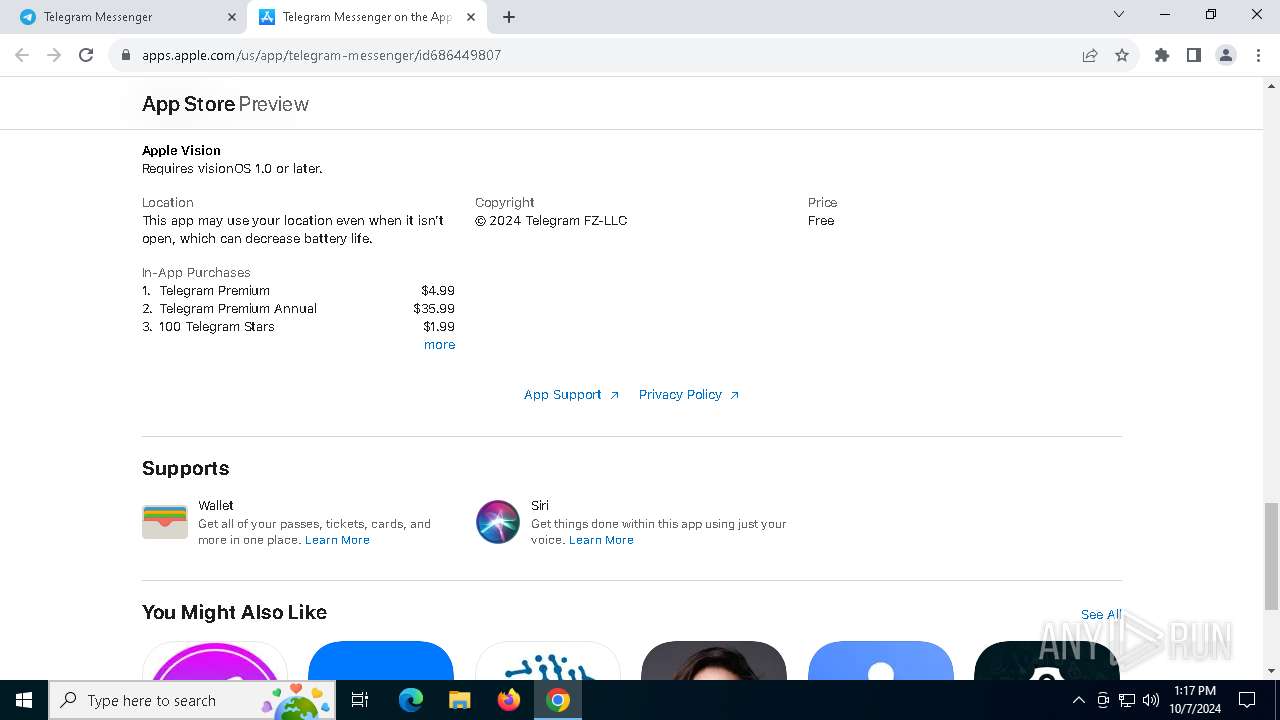Image resolution: width=1280 pixels, height=720 pixels.
Task: Open the Privacy Policy link
Action: click(689, 395)
